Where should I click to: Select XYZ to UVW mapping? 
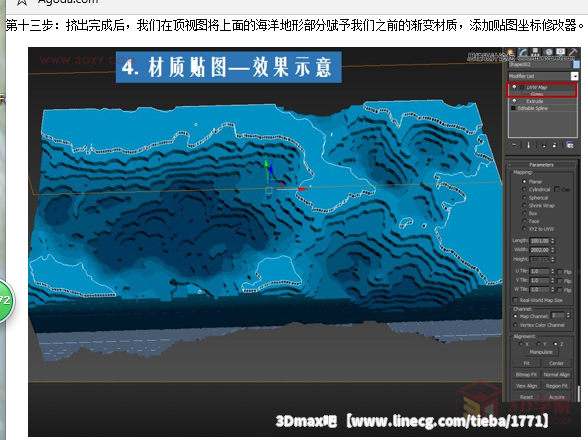click(x=524, y=229)
